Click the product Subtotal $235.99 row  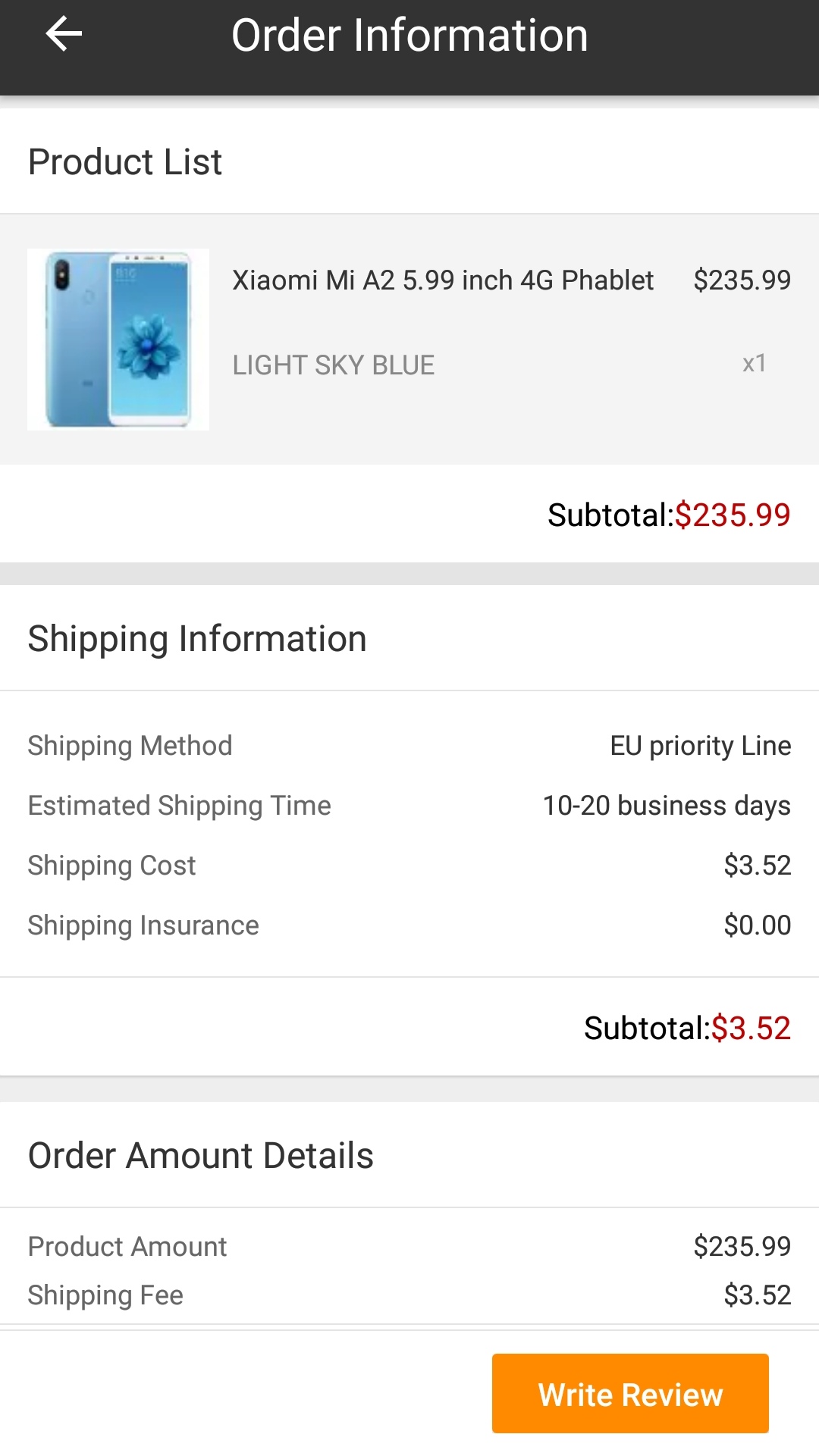(x=669, y=515)
